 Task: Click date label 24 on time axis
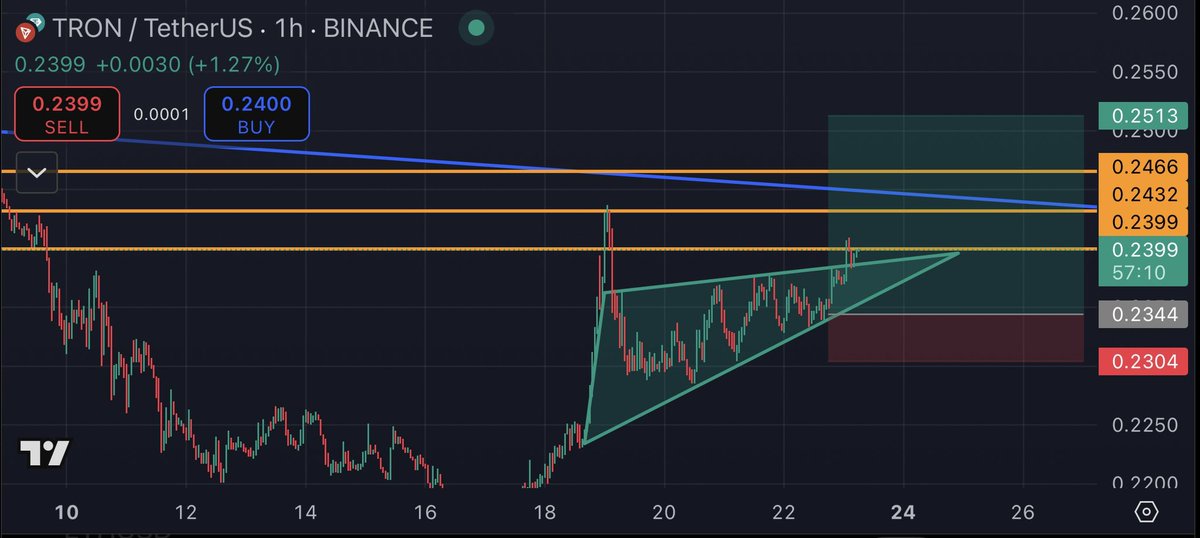(903, 512)
